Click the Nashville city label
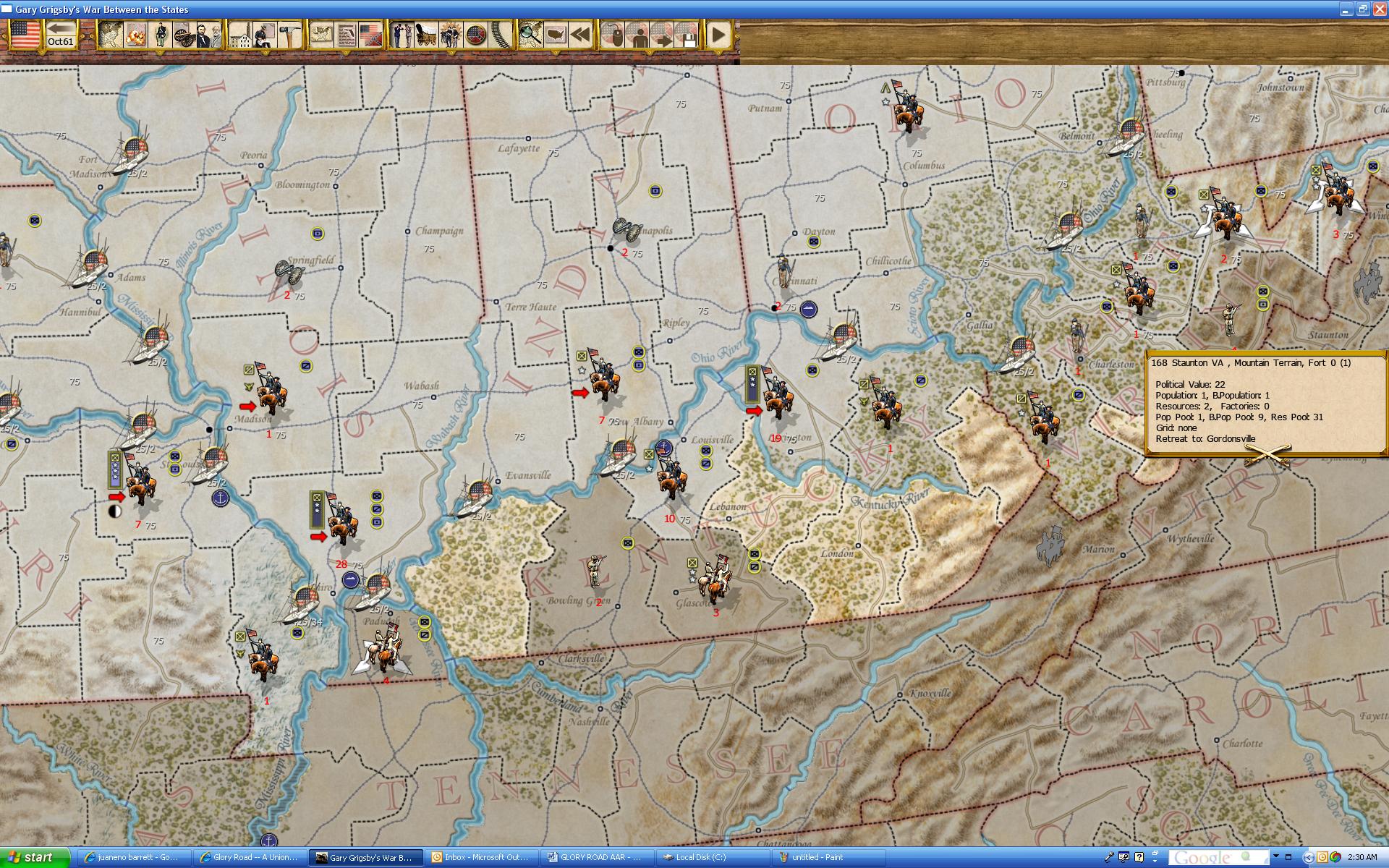The width and height of the screenshot is (1389, 868). (x=589, y=721)
